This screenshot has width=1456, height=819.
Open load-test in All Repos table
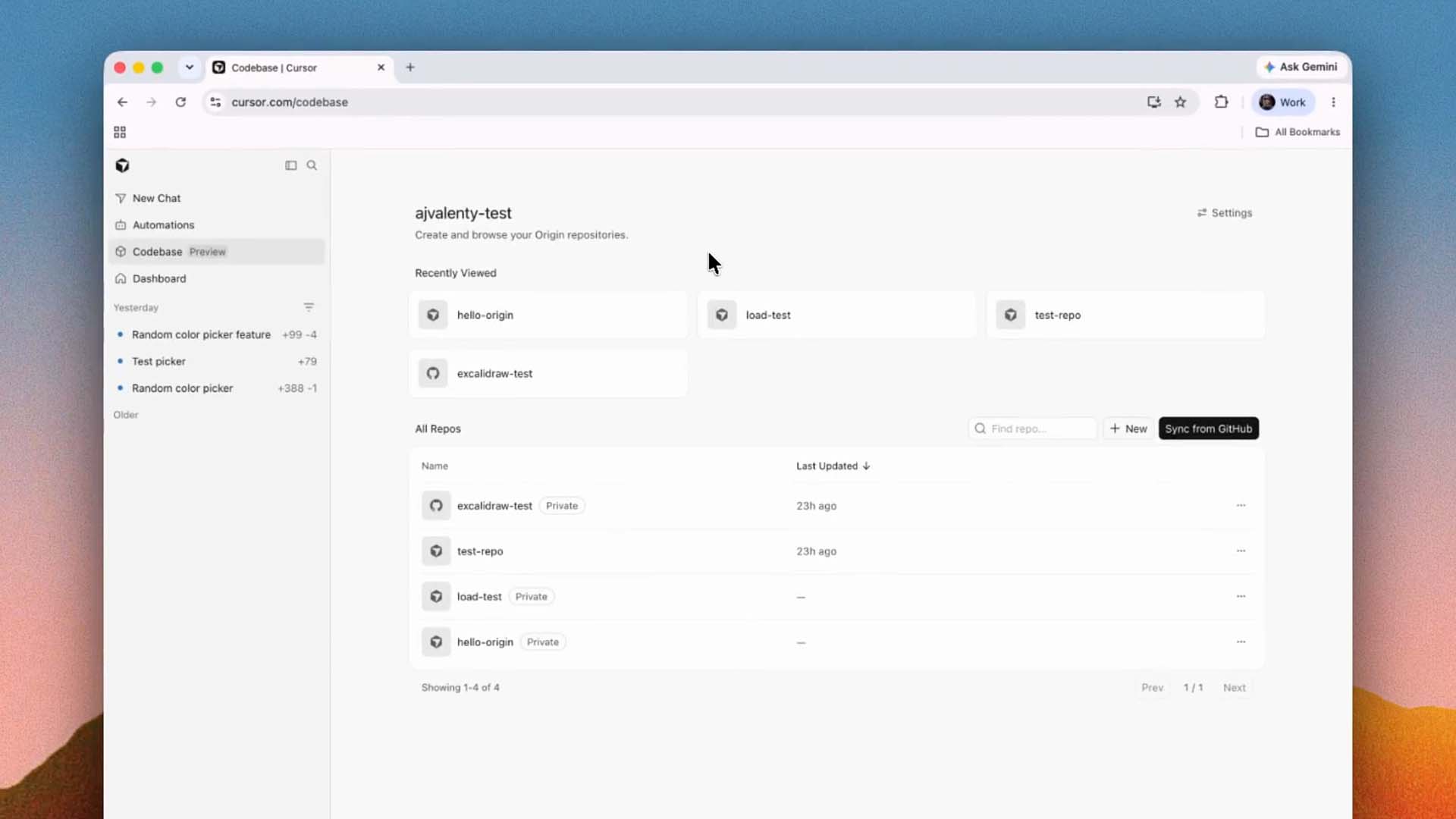point(479,597)
